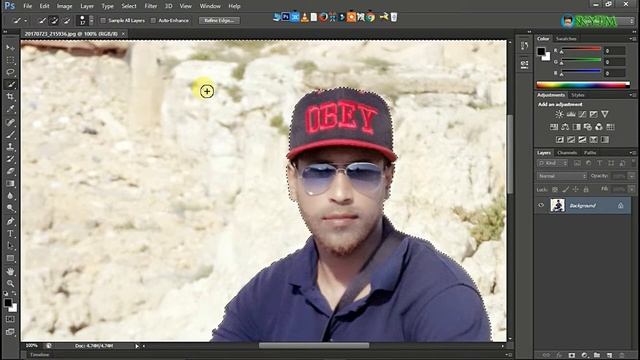Close the 20170723_215936.jpg document tab
The height and width of the screenshot is (360, 640).
tap(123, 34)
